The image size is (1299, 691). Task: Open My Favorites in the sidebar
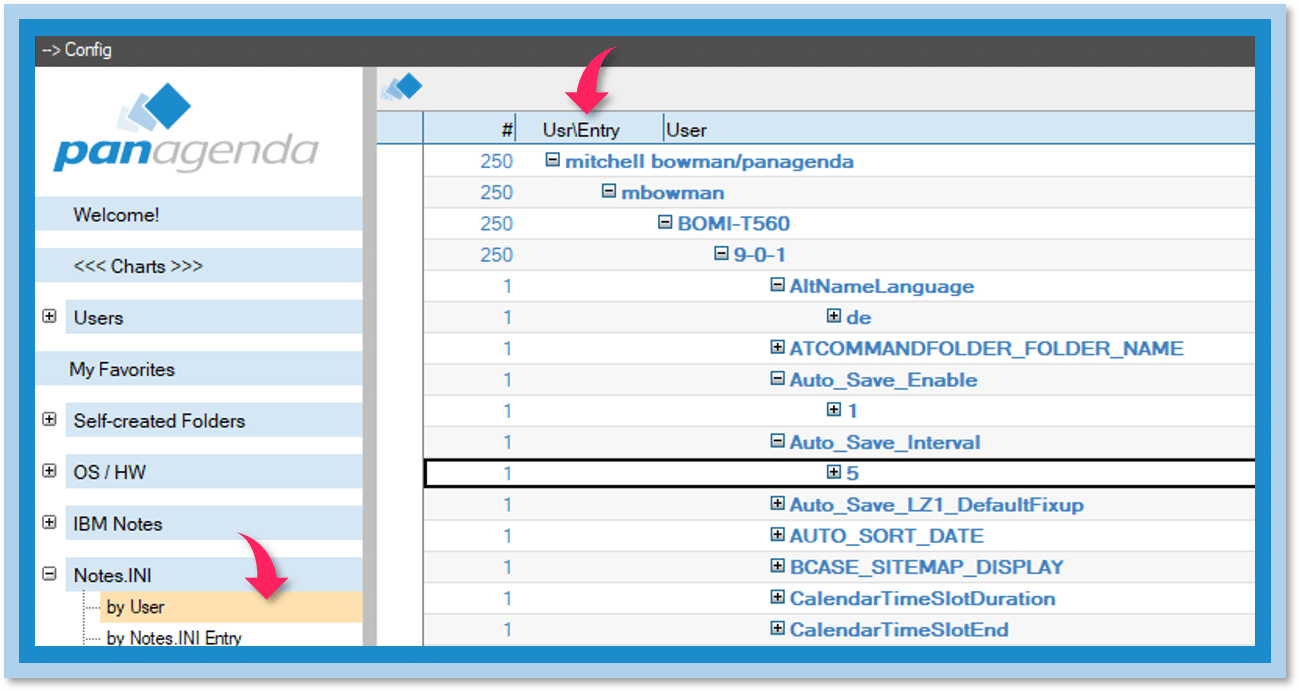(122, 369)
